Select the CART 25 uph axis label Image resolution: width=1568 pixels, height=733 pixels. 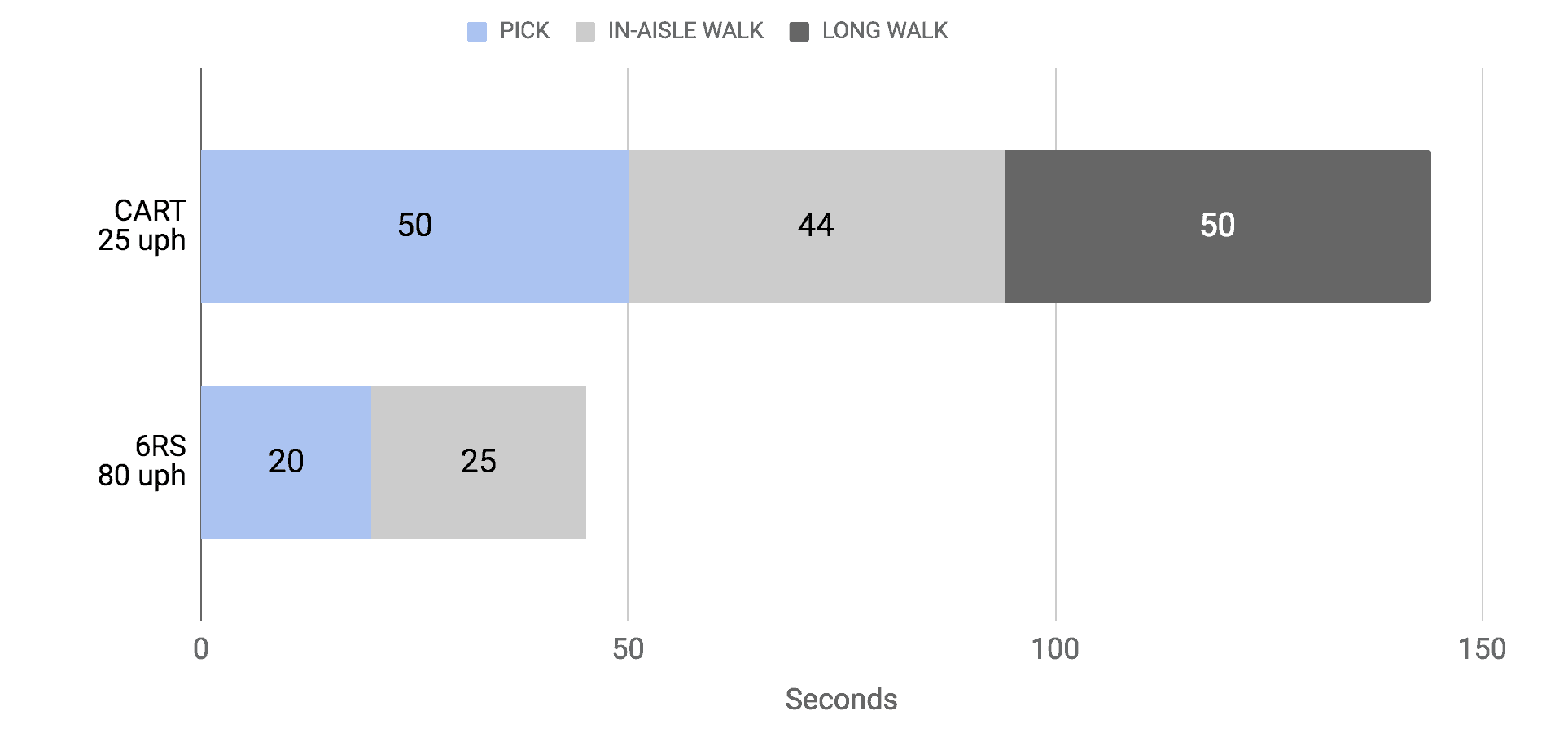142,226
